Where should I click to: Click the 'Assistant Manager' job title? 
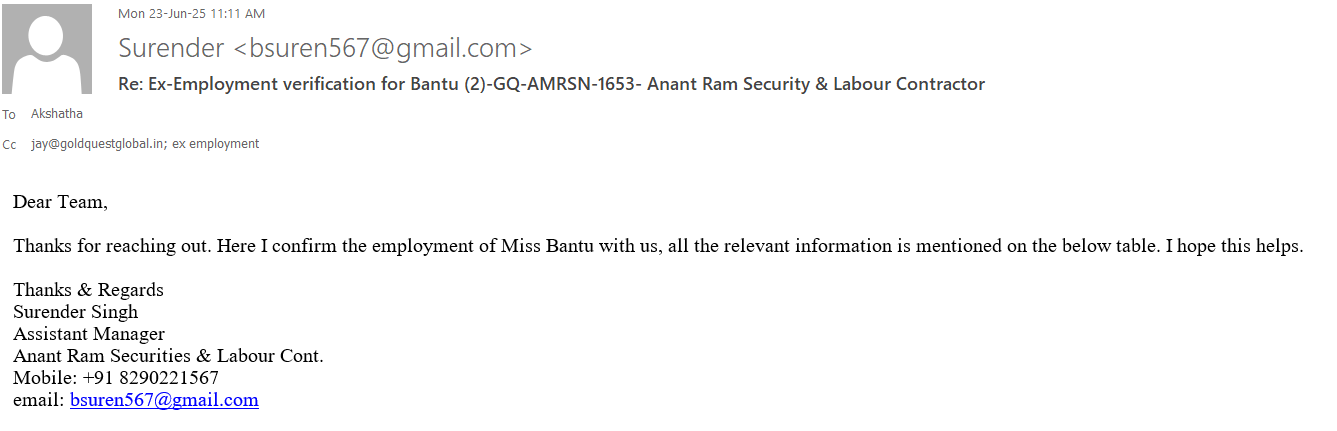[89, 334]
